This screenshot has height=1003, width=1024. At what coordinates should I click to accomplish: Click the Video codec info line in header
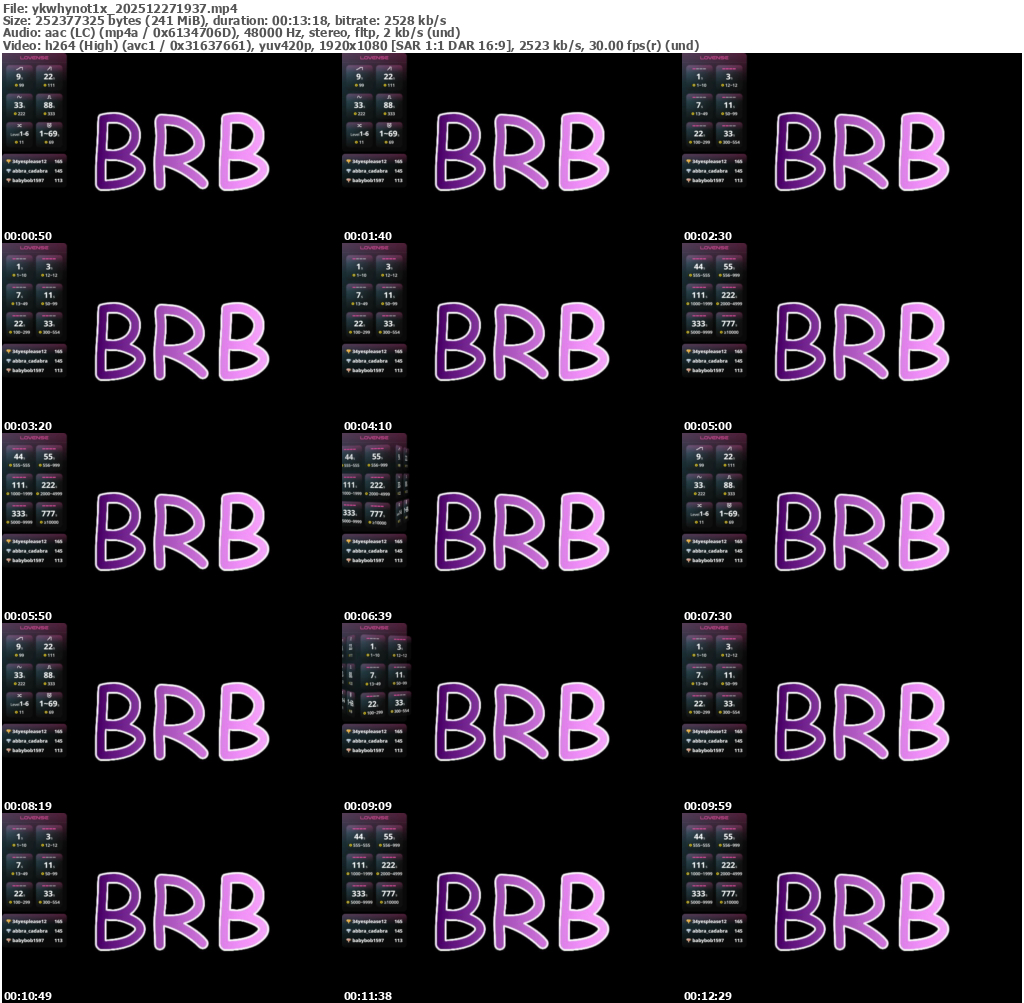(x=350, y=45)
